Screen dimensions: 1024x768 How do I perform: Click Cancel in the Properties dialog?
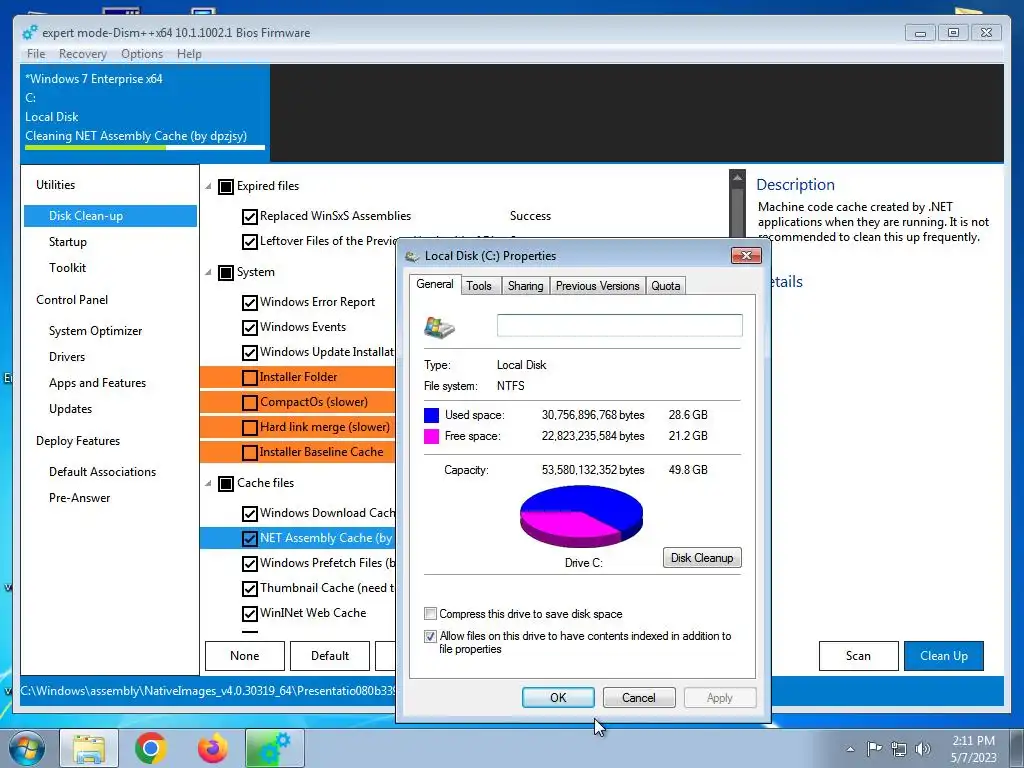click(x=639, y=697)
